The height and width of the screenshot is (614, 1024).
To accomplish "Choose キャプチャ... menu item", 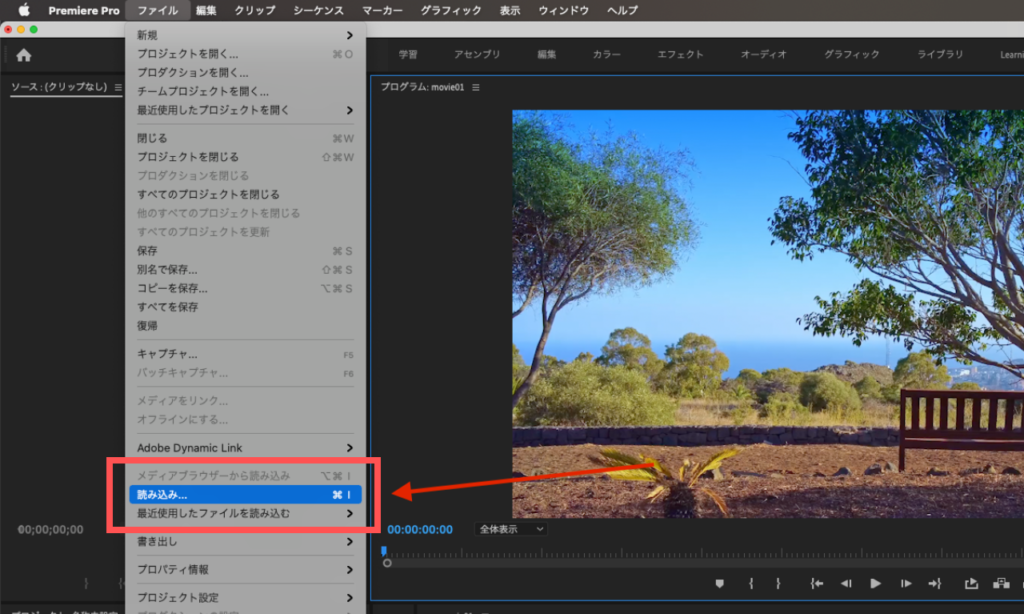I will click(245, 354).
